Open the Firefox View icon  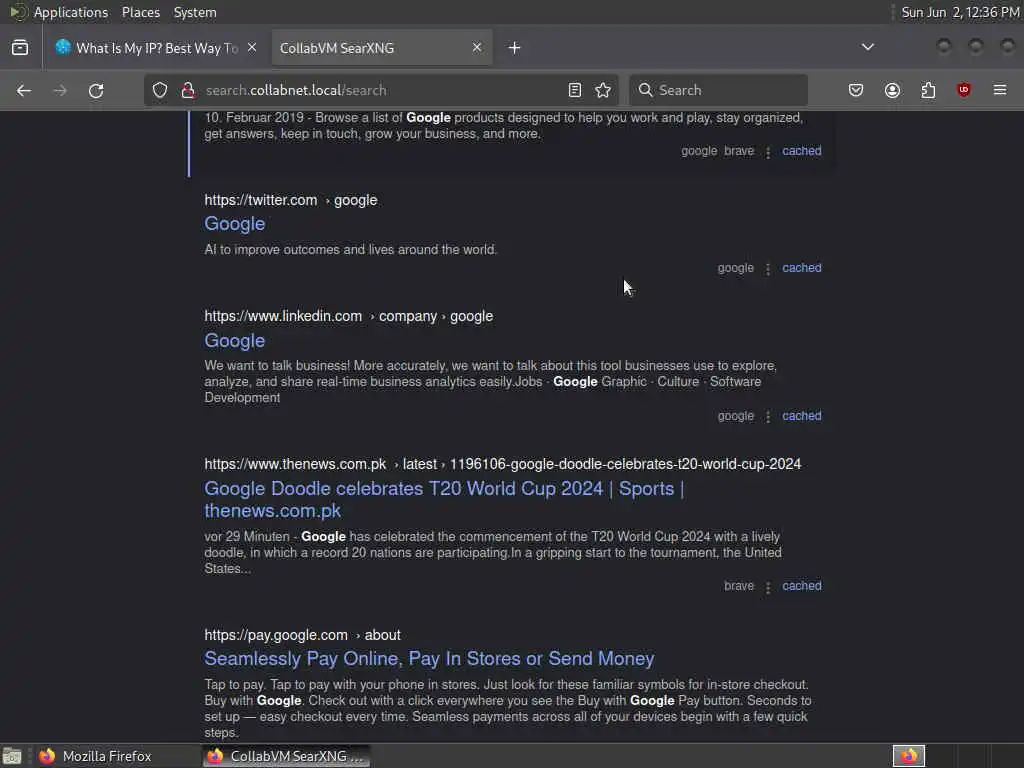(x=20, y=48)
